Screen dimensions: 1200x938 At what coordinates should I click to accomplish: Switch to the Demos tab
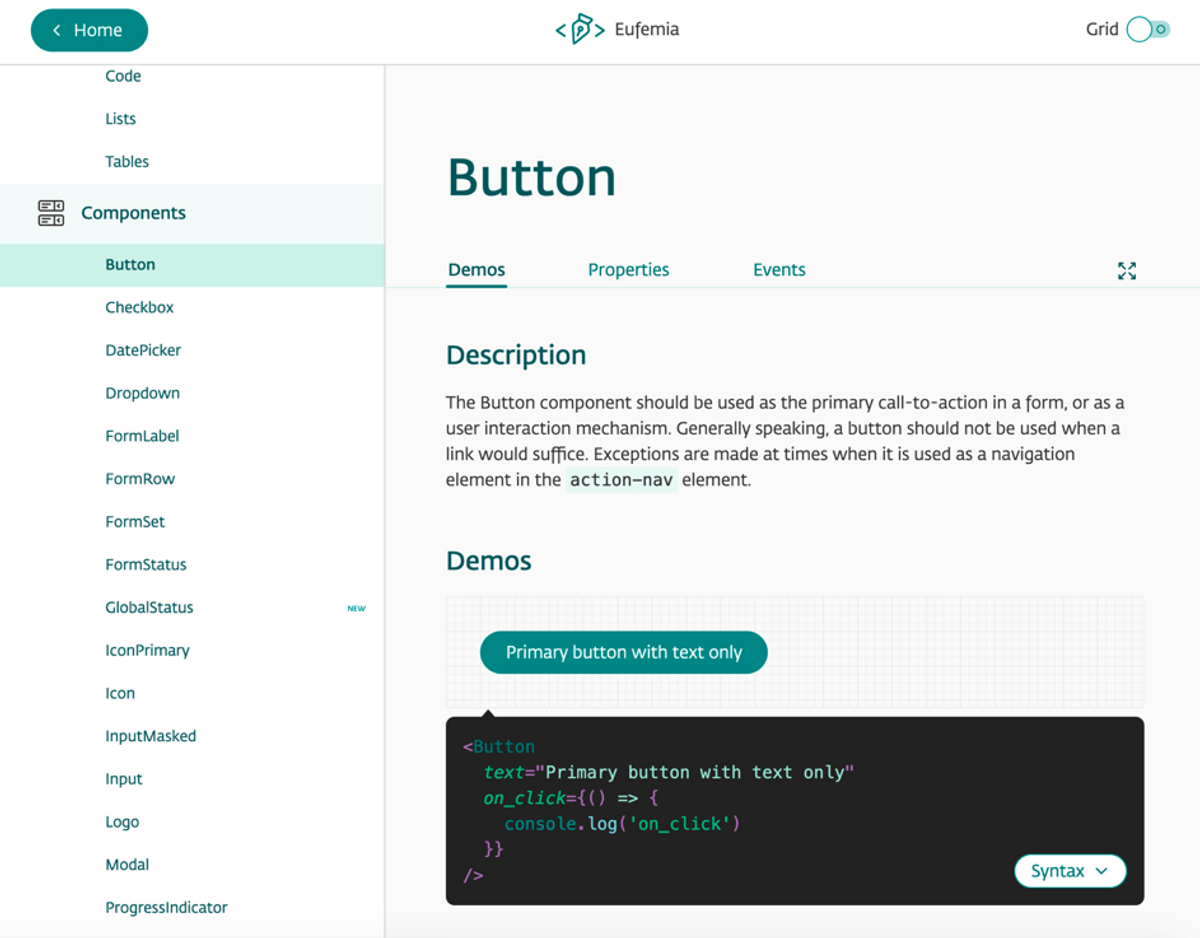(x=476, y=270)
